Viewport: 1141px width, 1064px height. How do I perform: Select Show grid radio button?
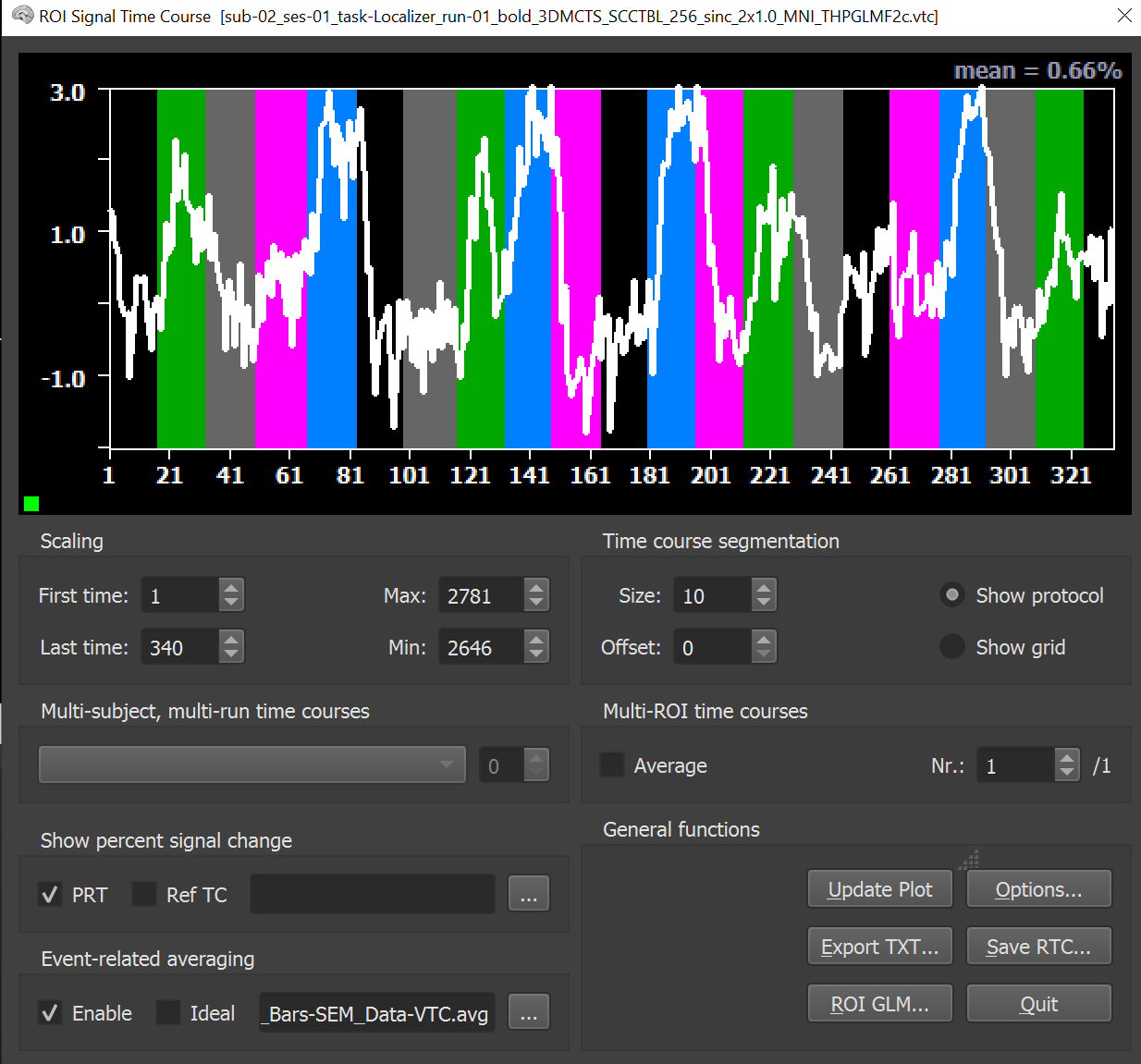point(952,646)
